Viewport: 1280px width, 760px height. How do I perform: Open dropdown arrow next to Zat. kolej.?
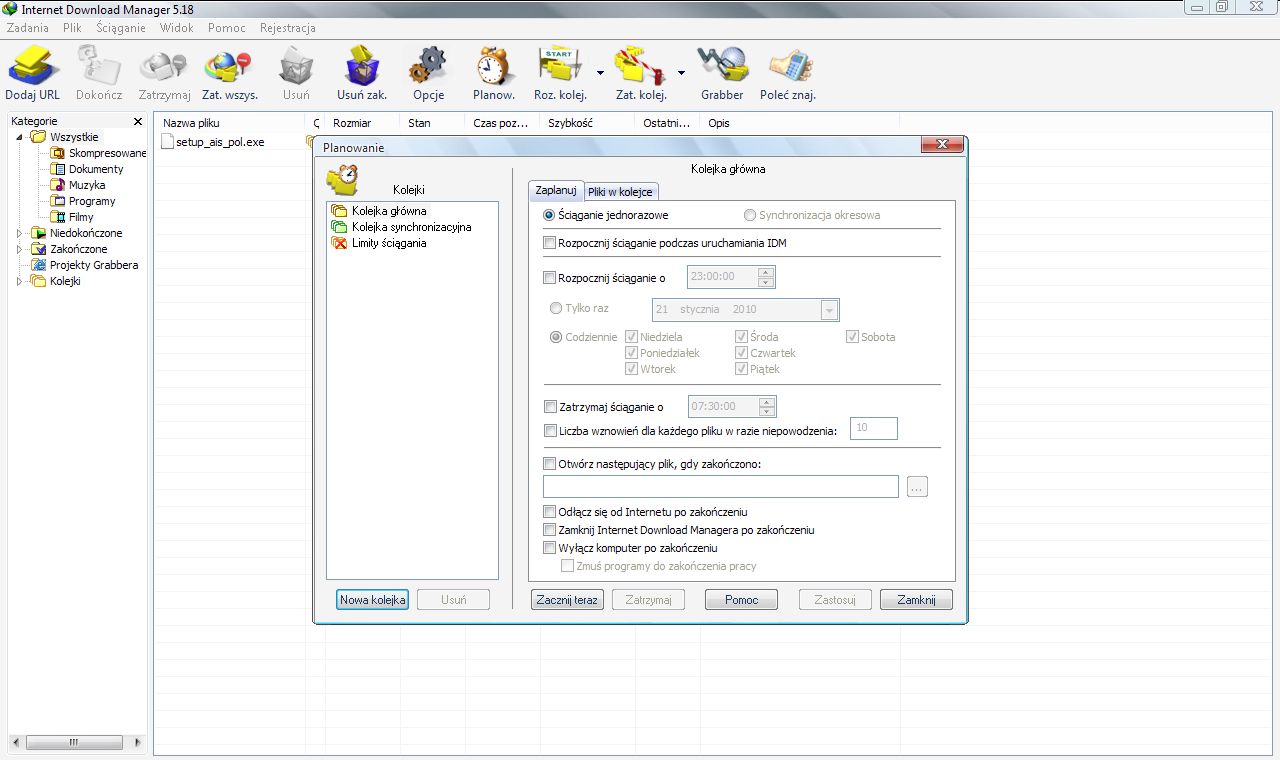point(681,72)
